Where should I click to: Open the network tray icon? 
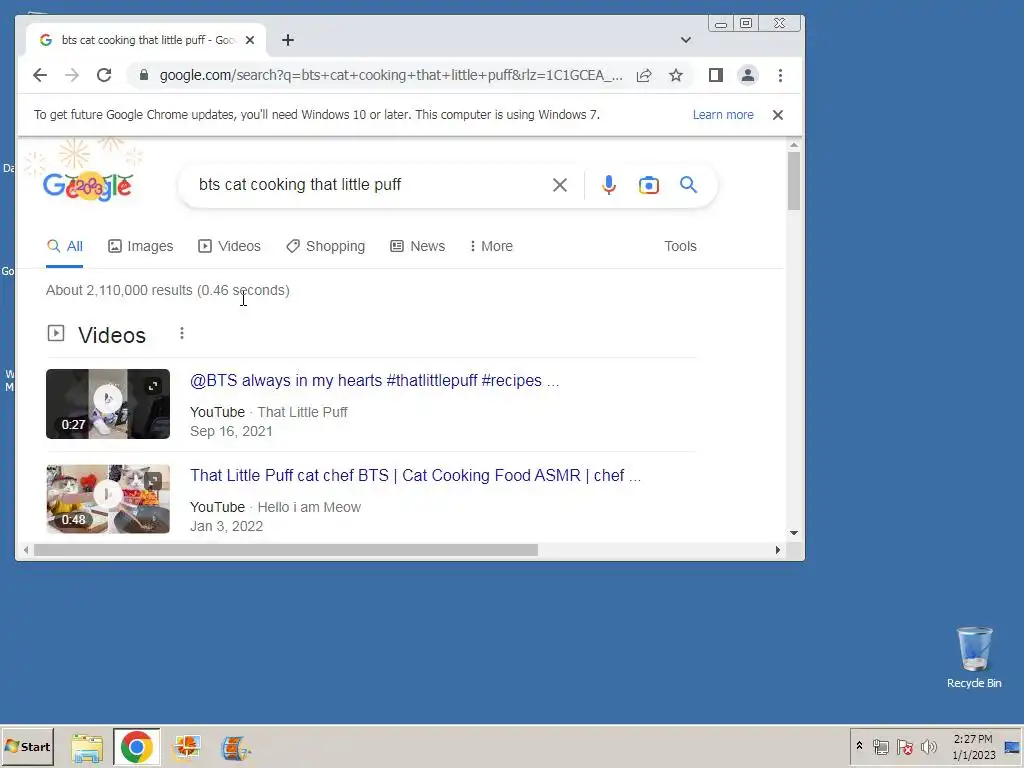pos(880,746)
